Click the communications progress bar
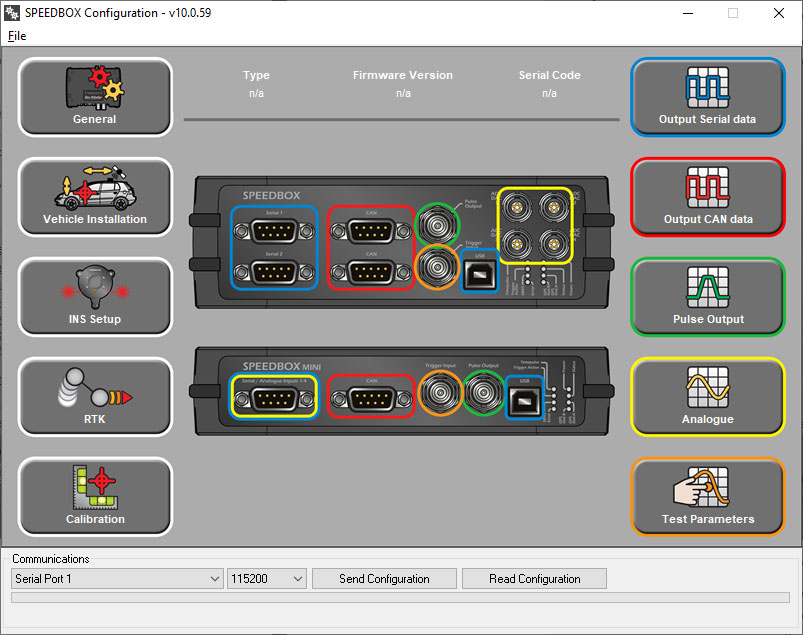 [400, 598]
